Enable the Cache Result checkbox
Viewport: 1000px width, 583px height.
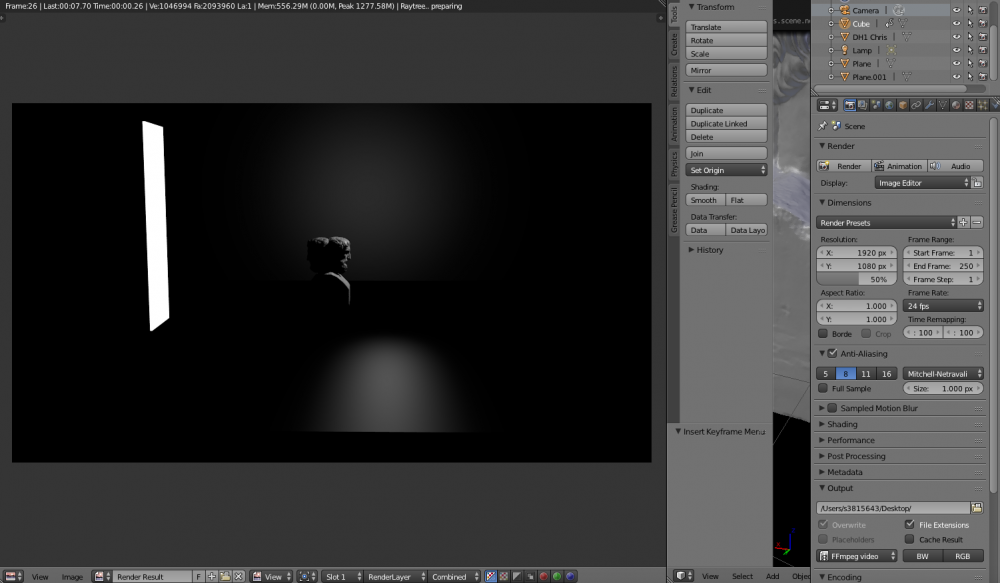(x=909, y=539)
